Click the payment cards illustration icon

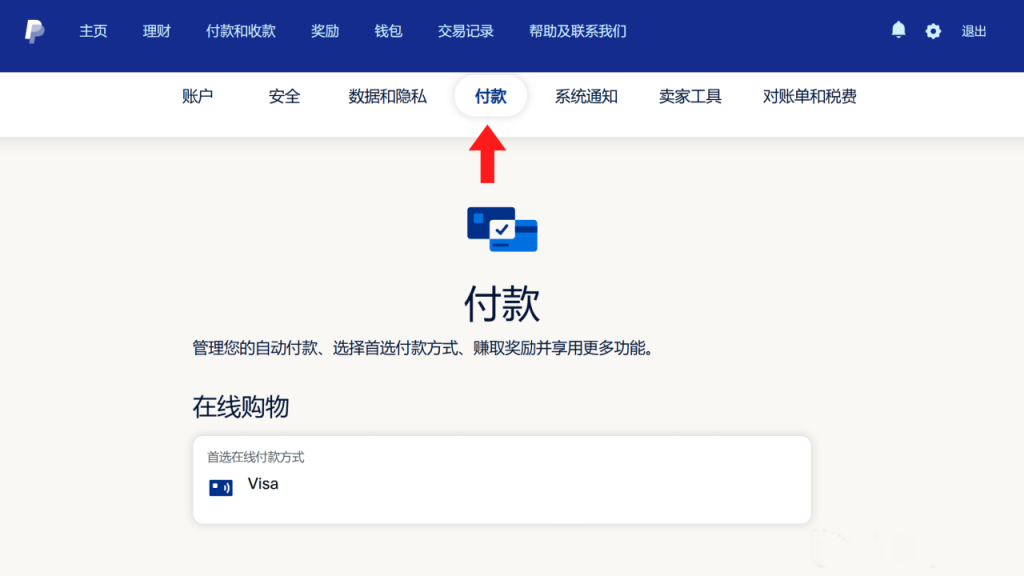click(x=502, y=229)
